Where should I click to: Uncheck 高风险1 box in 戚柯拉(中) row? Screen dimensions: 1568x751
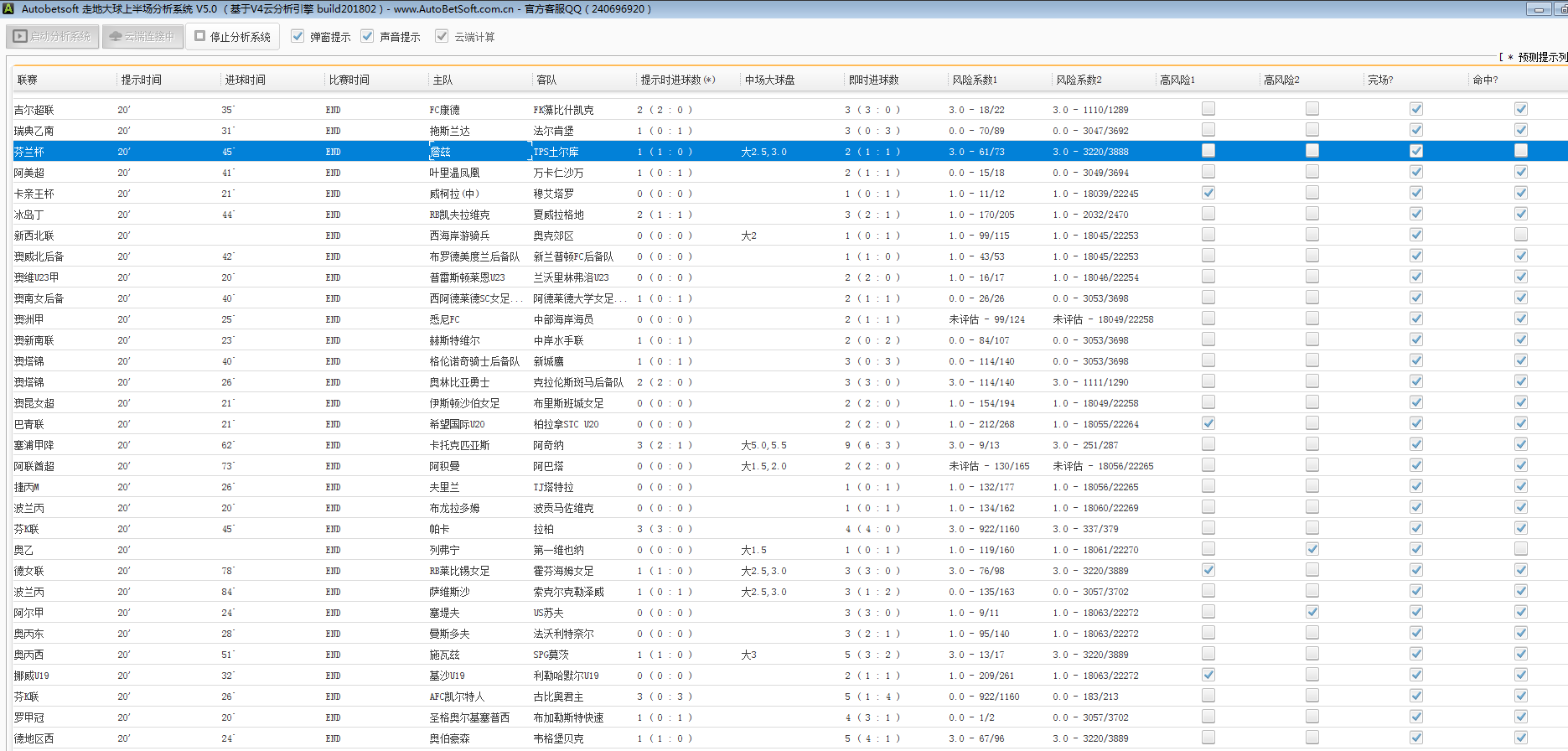[1208, 193]
